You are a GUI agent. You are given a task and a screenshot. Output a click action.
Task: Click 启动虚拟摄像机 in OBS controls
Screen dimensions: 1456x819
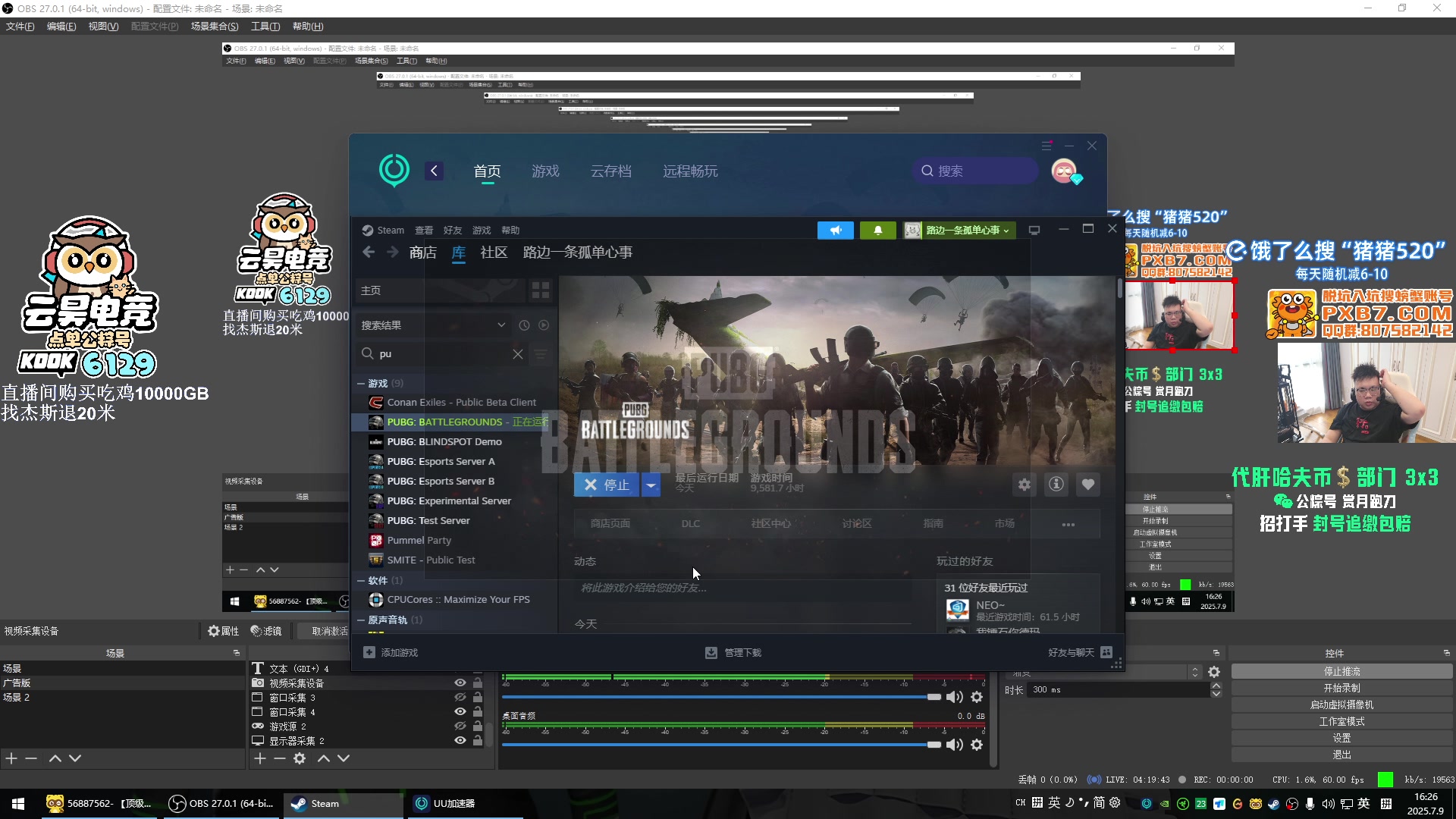coord(1341,705)
